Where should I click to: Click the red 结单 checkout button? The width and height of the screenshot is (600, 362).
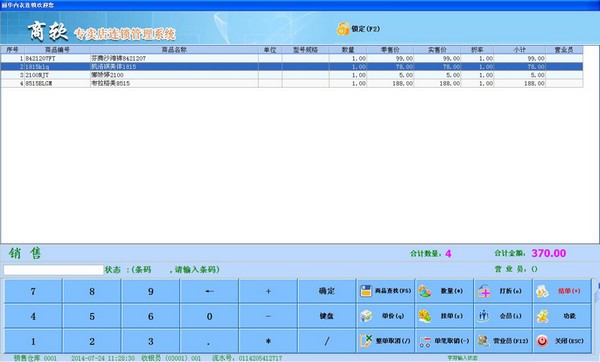(x=562, y=291)
